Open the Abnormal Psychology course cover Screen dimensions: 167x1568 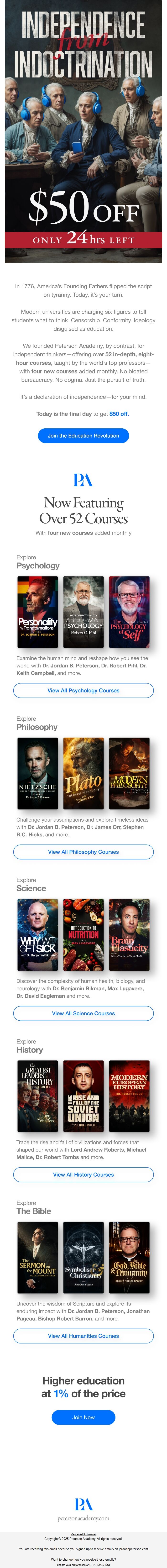(x=83, y=612)
